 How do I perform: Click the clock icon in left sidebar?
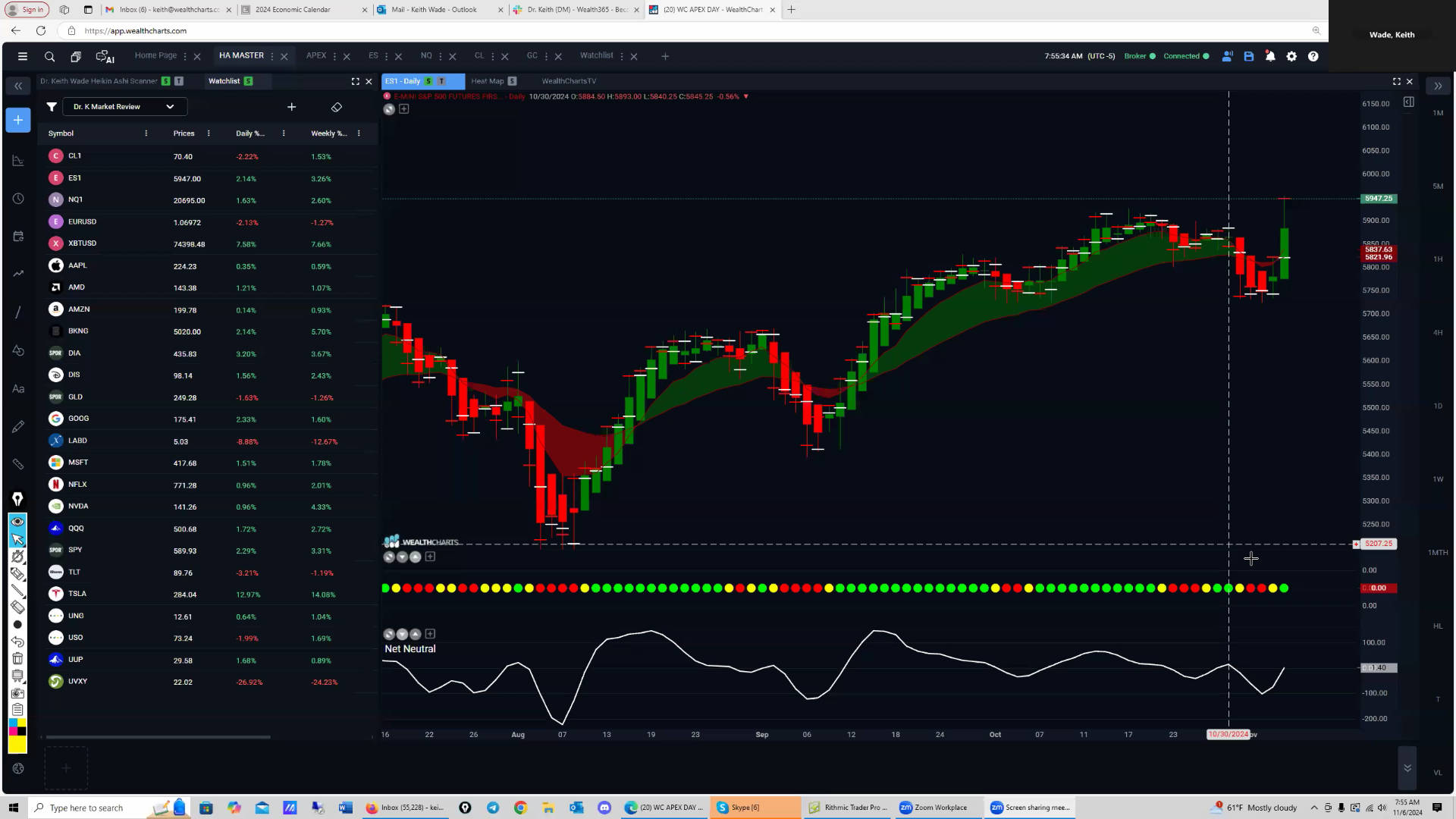(18, 199)
